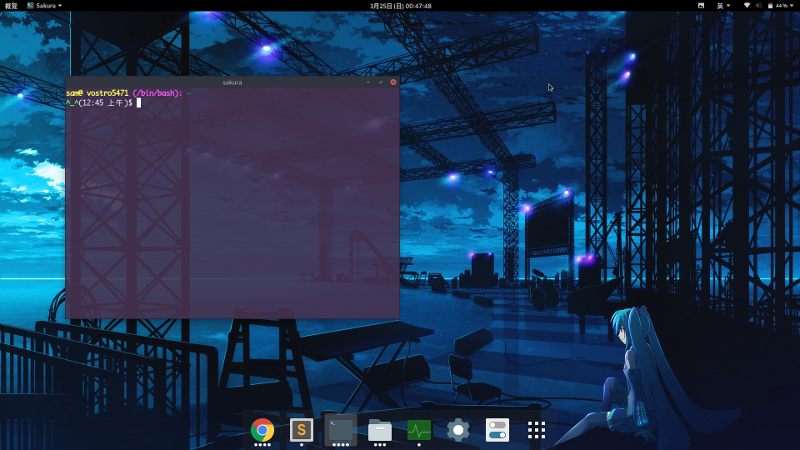Close the sakura terminal window
The image size is (800, 450).
[x=393, y=82]
